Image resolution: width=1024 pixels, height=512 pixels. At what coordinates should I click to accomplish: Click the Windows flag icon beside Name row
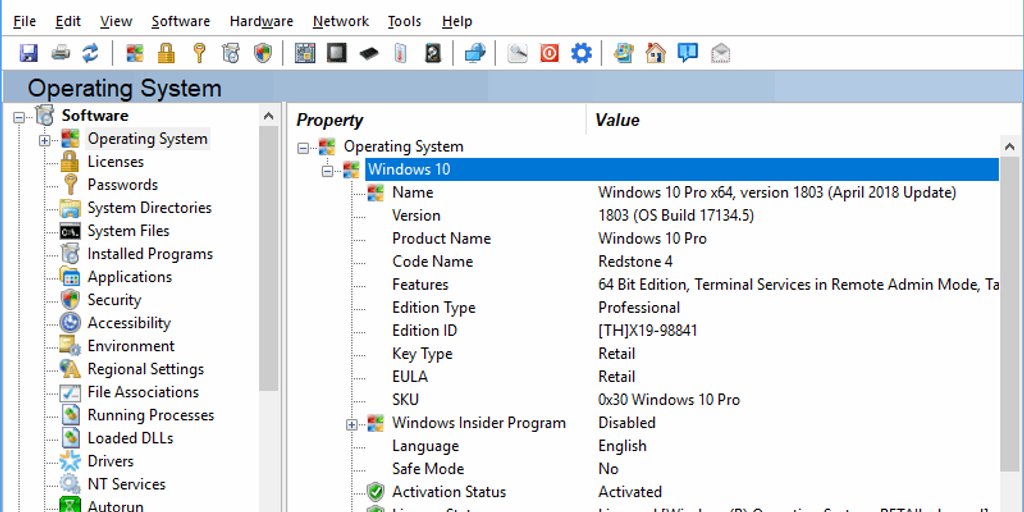pyautogui.click(x=375, y=193)
